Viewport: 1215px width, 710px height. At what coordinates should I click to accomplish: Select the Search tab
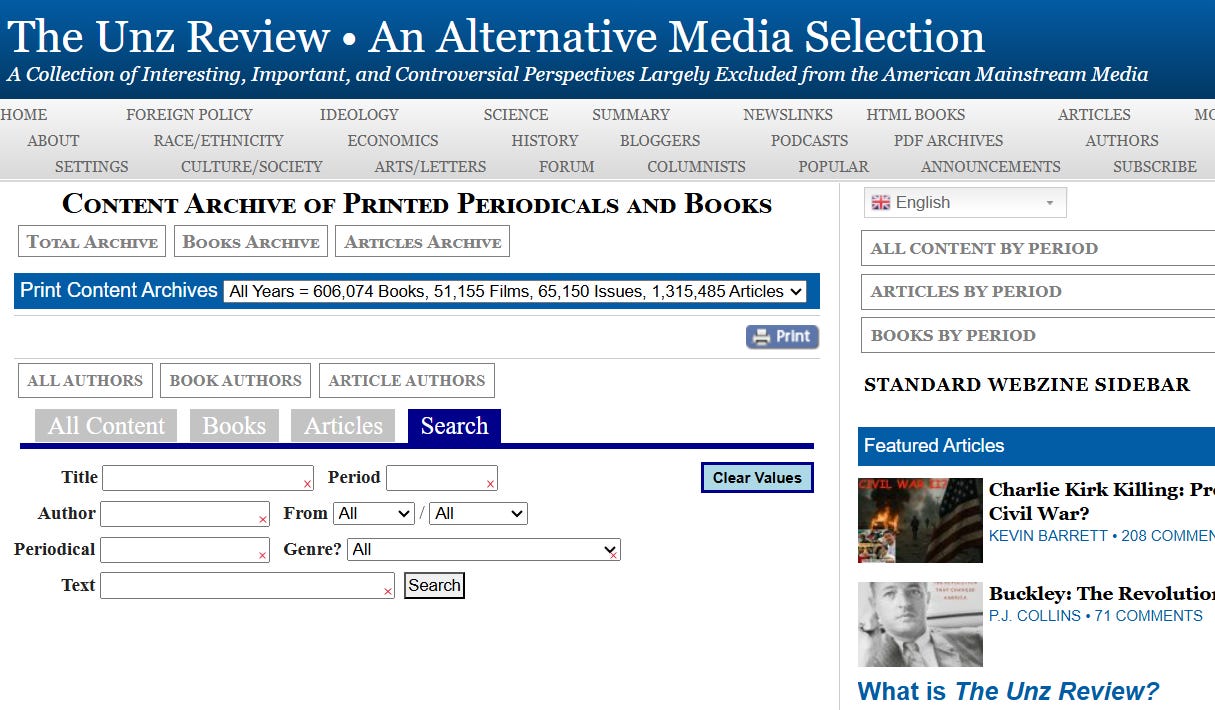454,426
